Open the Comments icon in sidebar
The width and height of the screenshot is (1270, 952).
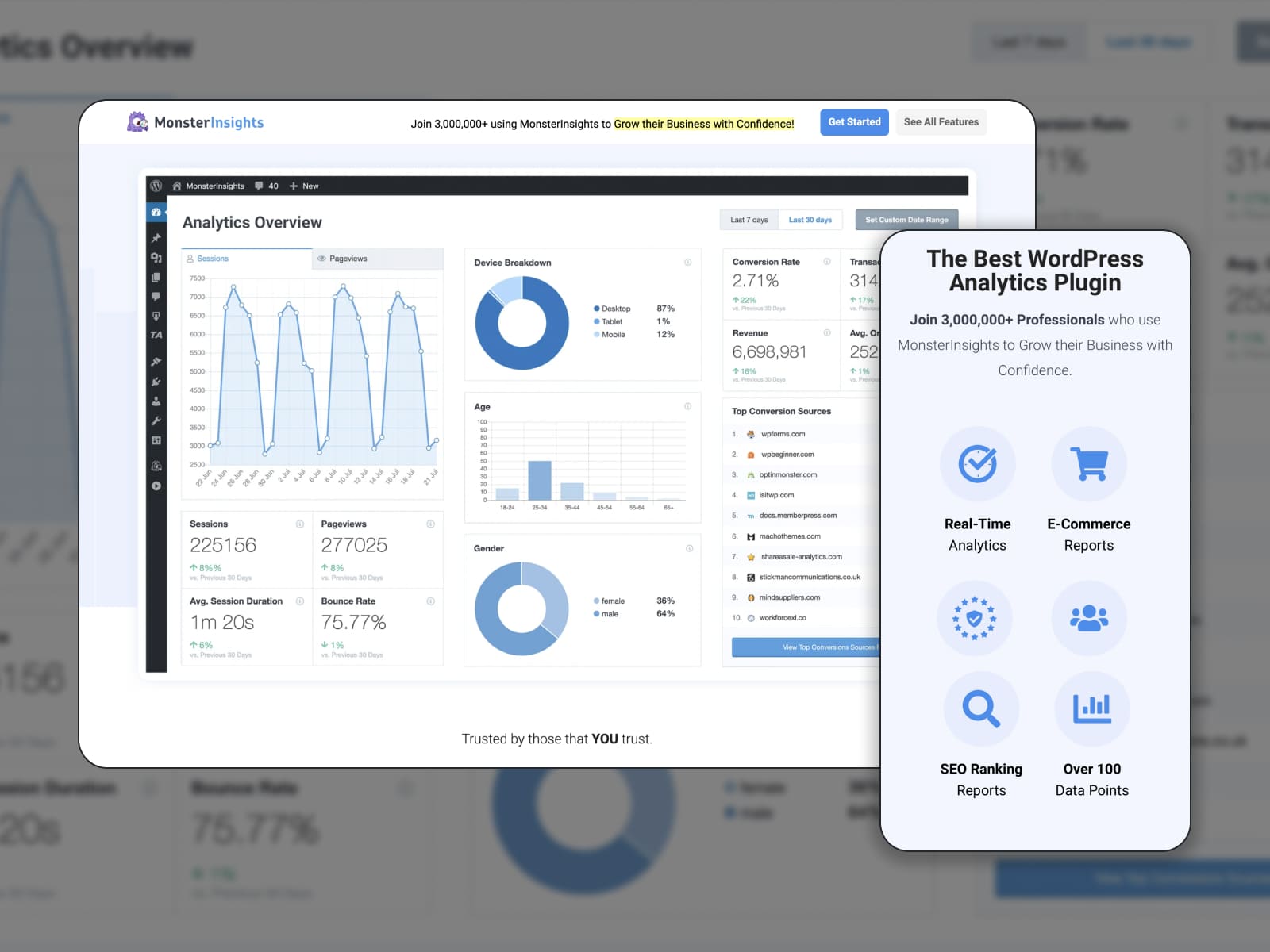coord(156,296)
